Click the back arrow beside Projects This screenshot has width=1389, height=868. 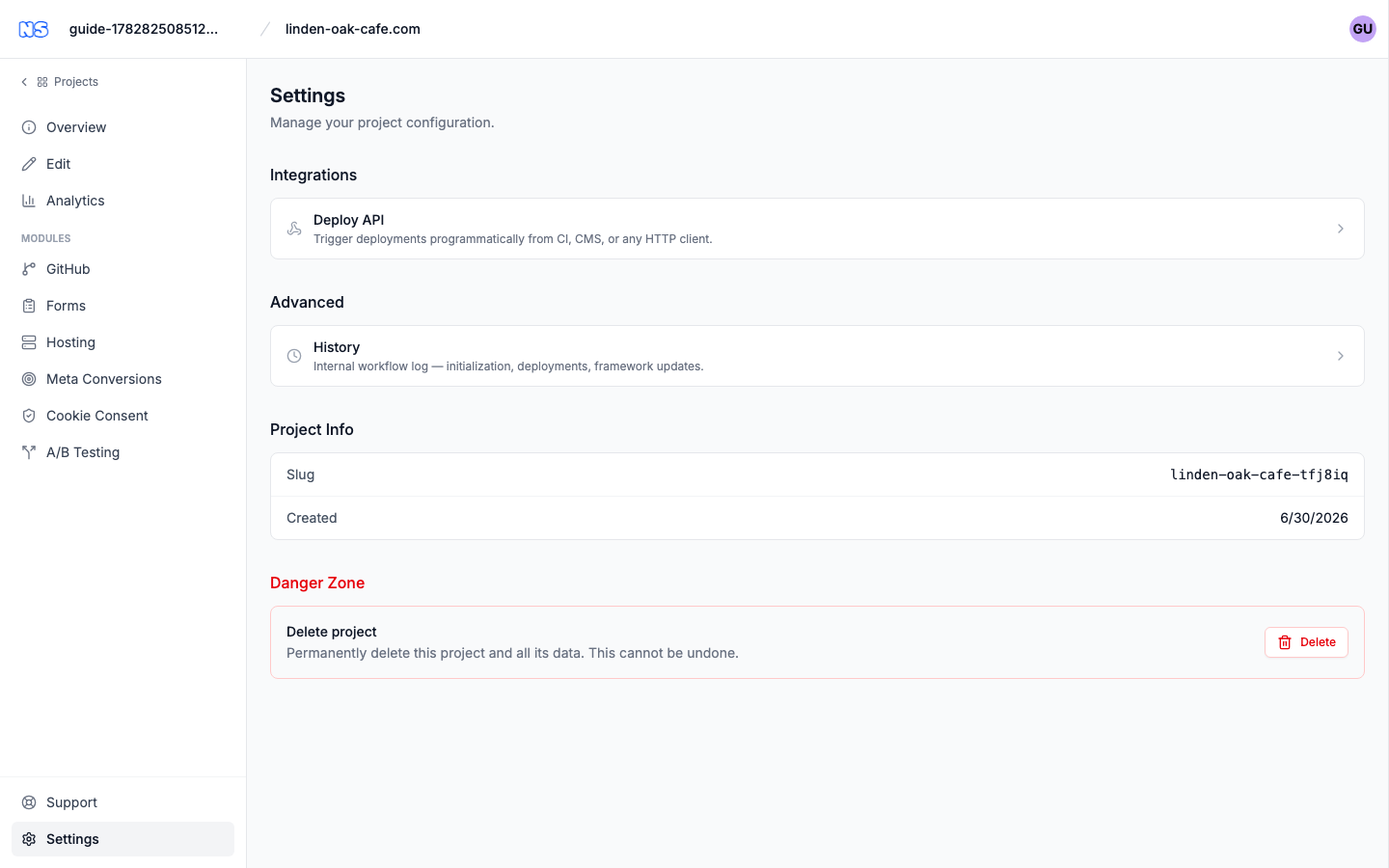pyautogui.click(x=24, y=82)
